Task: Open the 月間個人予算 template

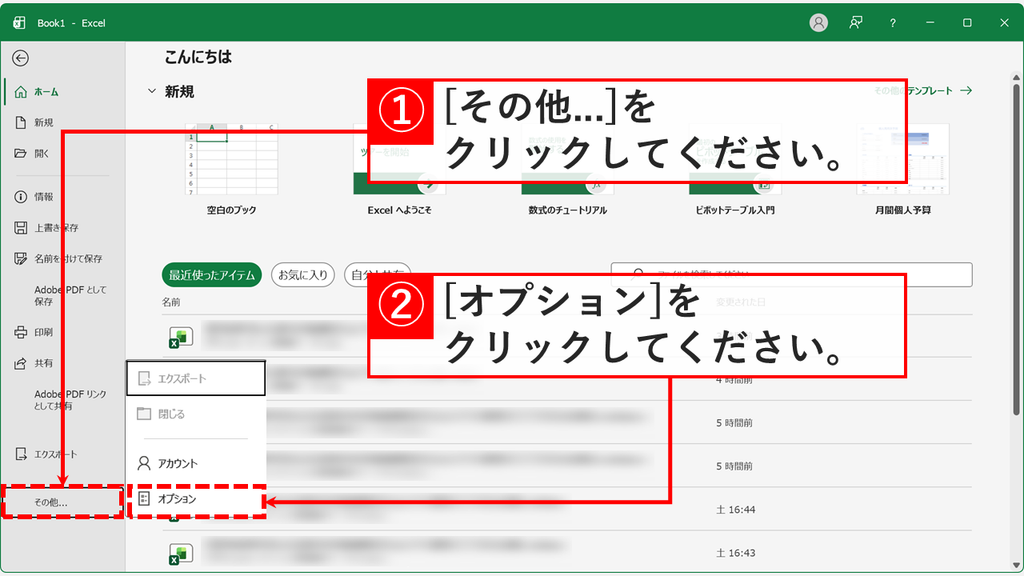Action: [903, 168]
